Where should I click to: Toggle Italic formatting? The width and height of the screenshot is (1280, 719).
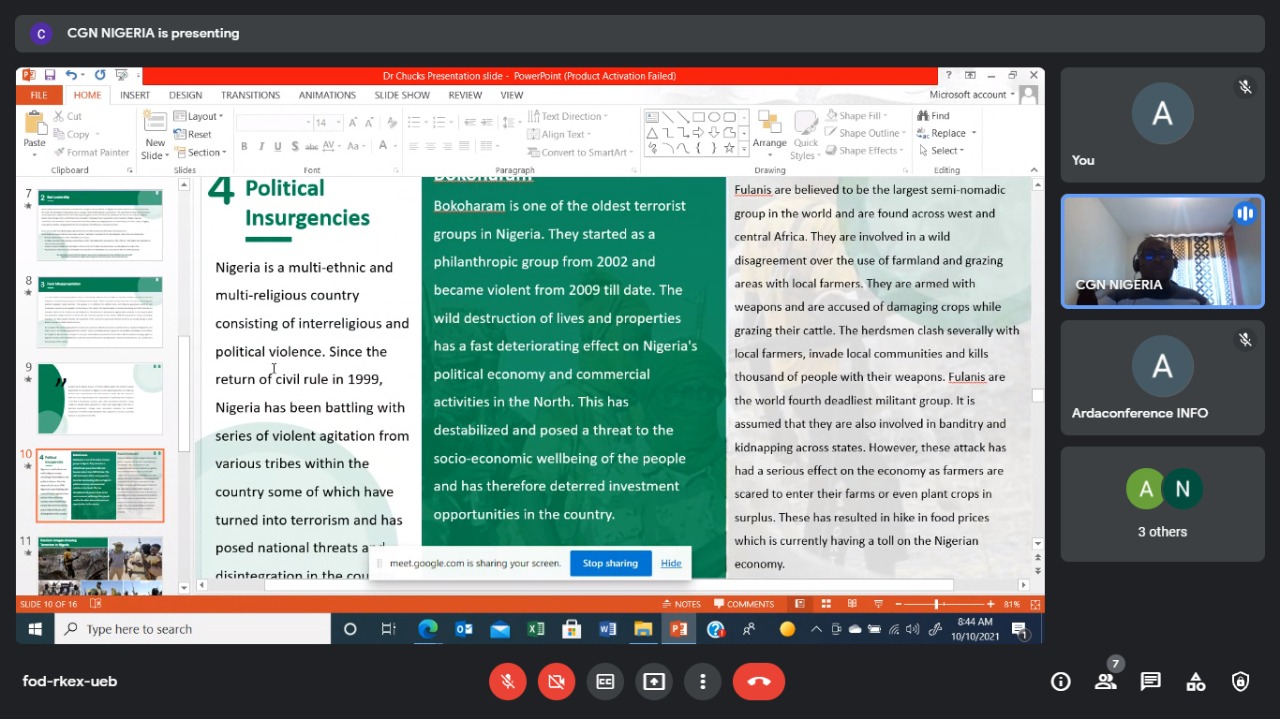coord(261,146)
